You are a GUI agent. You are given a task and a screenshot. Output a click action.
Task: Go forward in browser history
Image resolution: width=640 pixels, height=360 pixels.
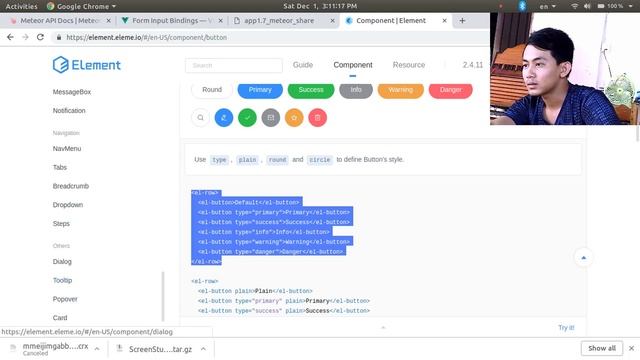pyautogui.click(x=25, y=37)
